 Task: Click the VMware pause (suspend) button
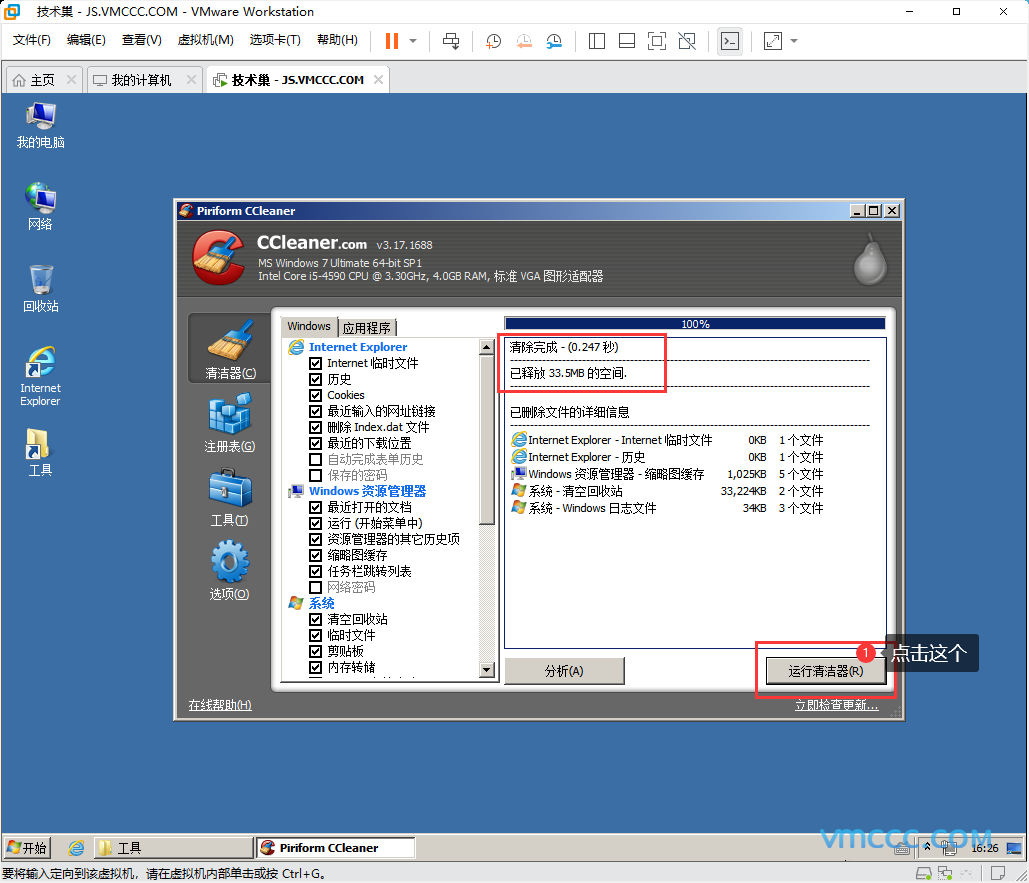point(392,41)
